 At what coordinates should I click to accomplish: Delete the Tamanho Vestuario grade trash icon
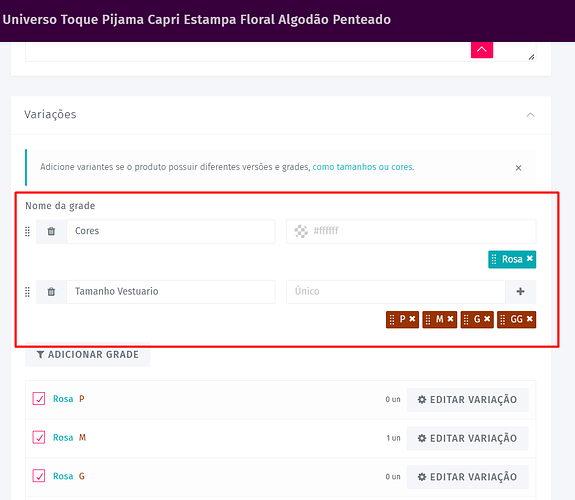[51, 292]
